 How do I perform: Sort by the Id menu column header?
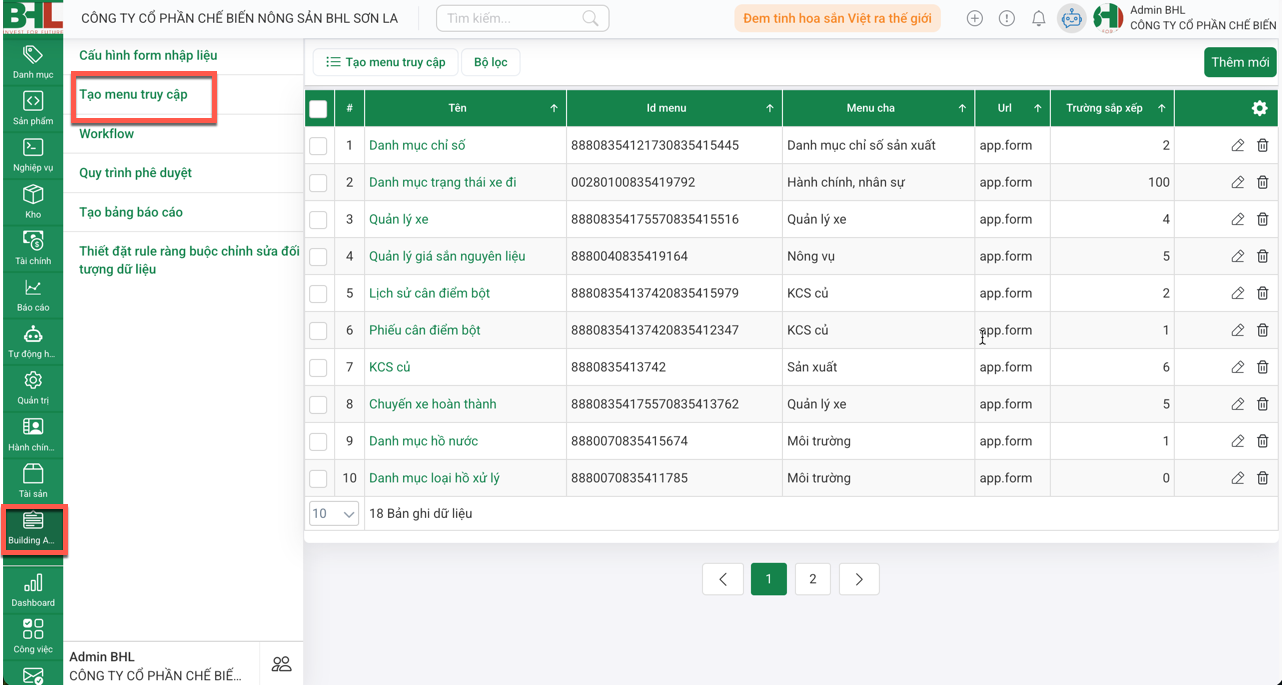coord(674,108)
